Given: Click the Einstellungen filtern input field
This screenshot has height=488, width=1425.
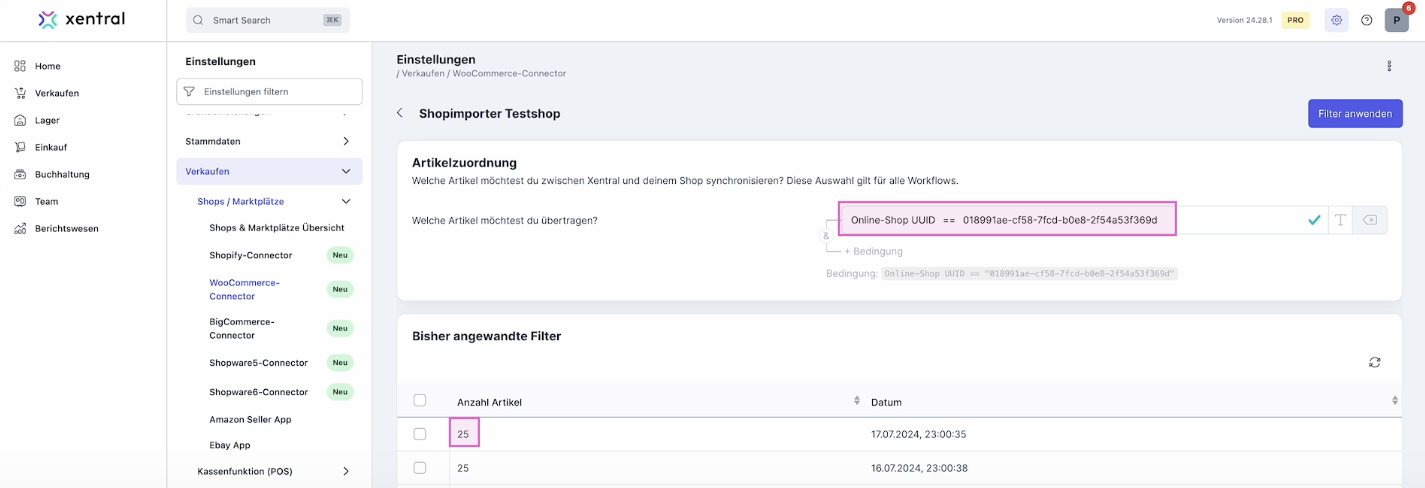Looking at the screenshot, I should [x=270, y=91].
